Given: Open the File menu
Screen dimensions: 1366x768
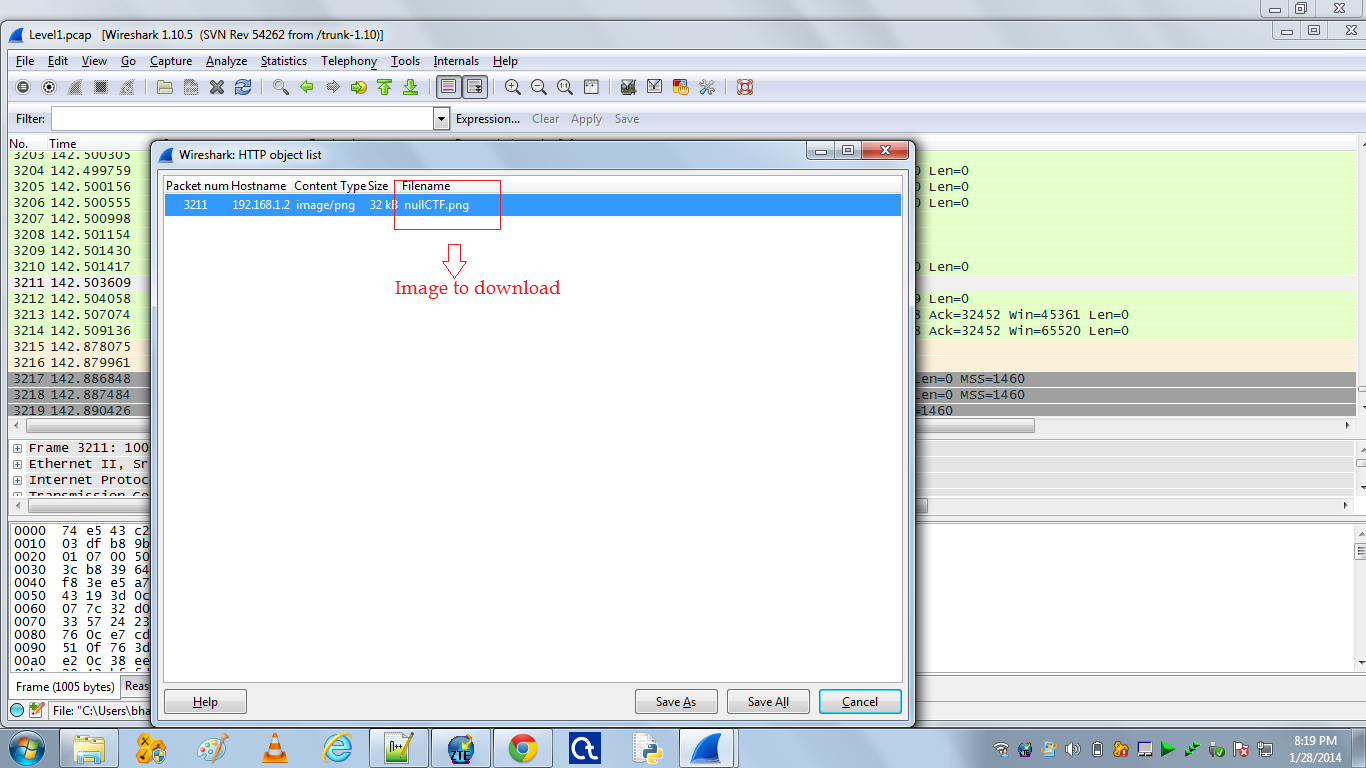Looking at the screenshot, I should (x=25, y=61).
